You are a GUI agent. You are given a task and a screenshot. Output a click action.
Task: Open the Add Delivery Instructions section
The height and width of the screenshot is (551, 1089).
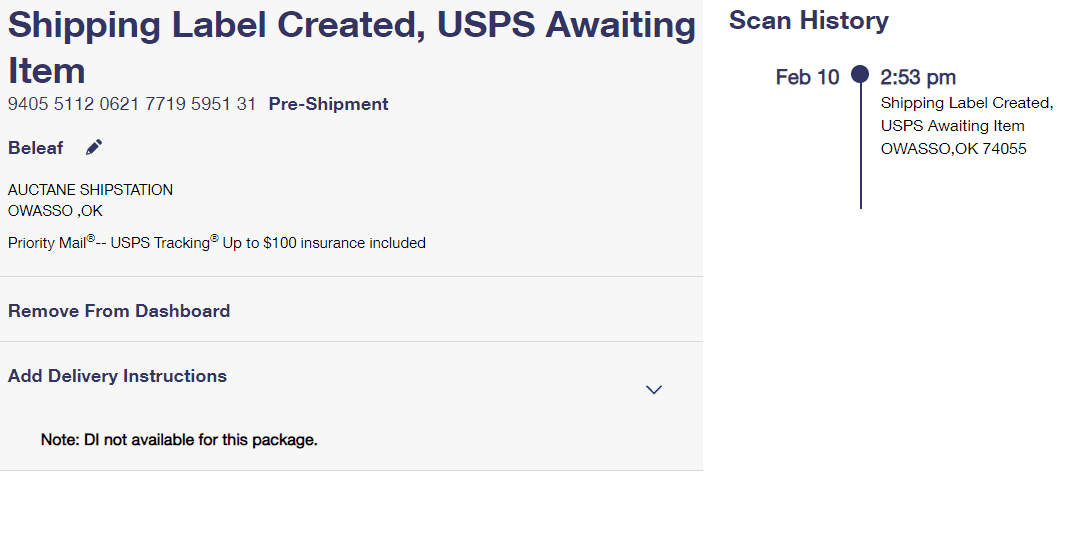coord(117,376)
